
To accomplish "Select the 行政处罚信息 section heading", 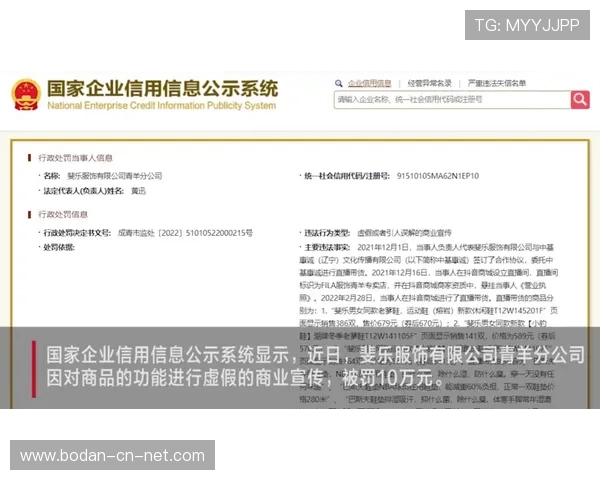I will [x=63, y=214].
